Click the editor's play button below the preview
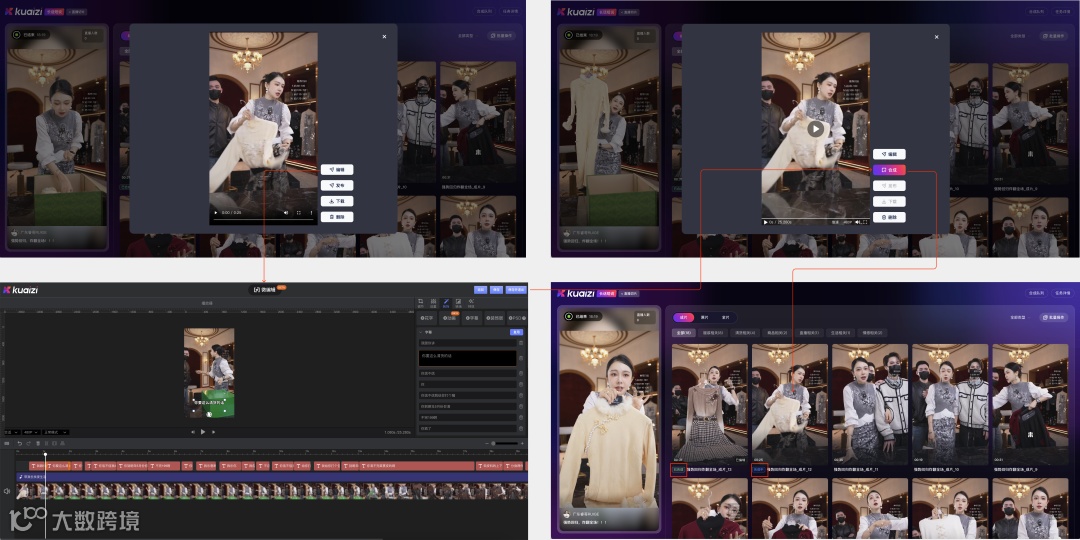This screenshot has width=1080, height=540. click(202, 432)
